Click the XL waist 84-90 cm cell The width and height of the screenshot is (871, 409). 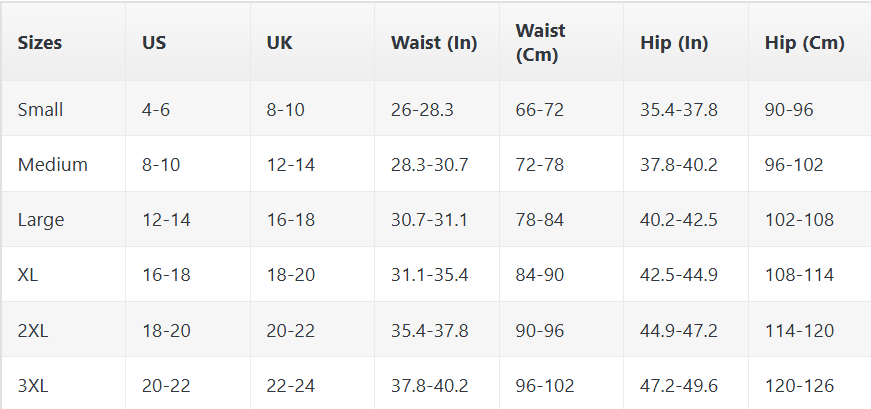[541, 274]
